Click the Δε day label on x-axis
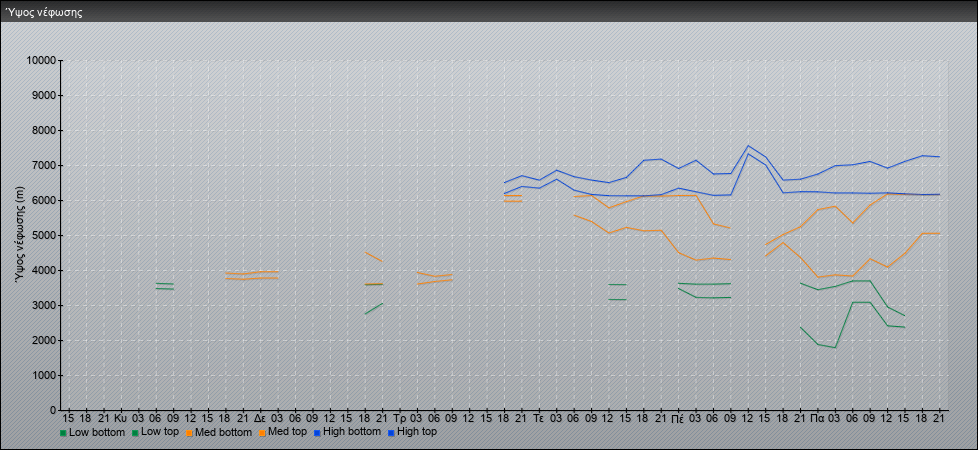Screen dimensions: 978x450 (x=260, y=418)
